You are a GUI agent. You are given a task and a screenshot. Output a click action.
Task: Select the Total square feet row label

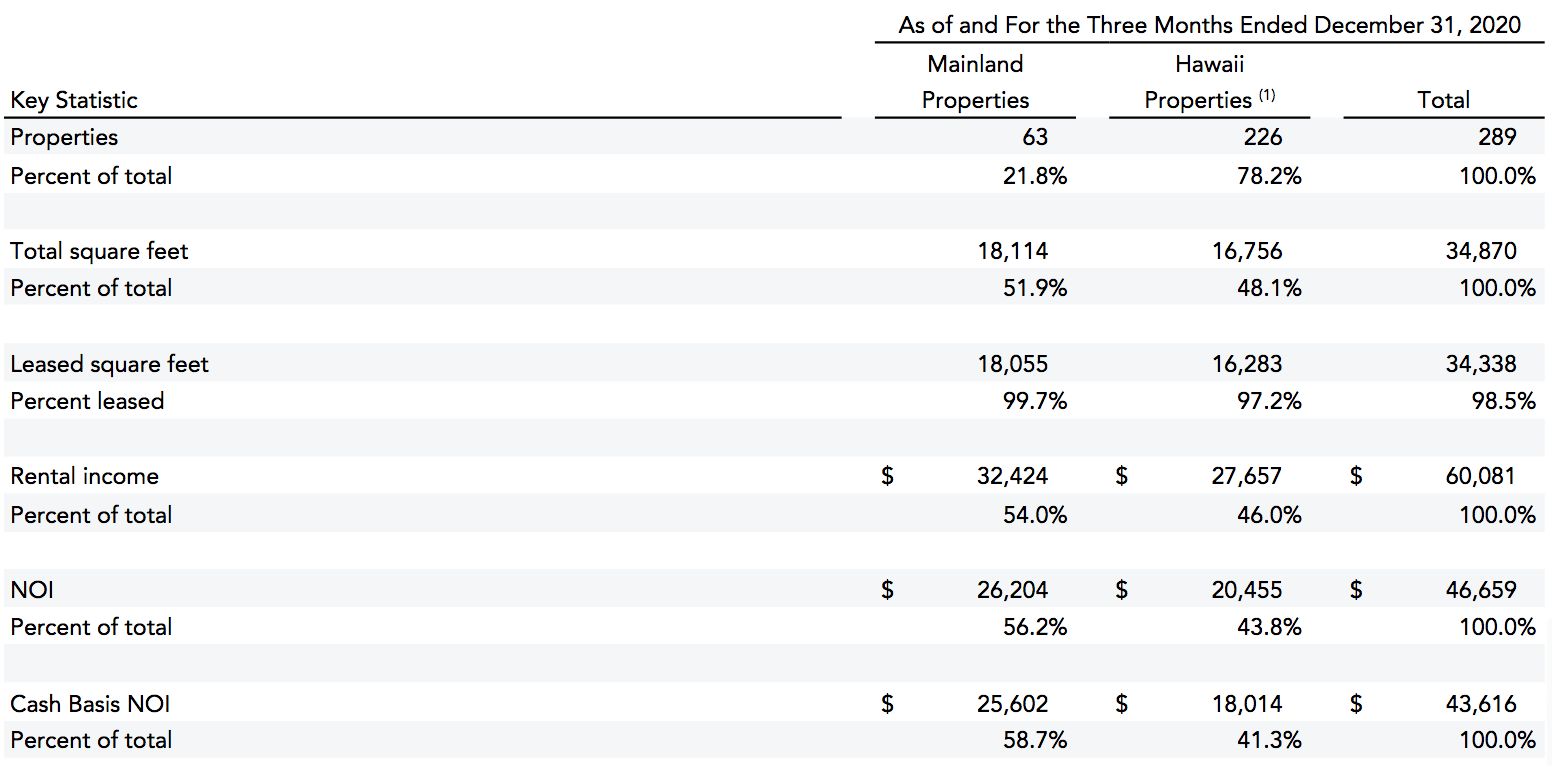[99, 251]
